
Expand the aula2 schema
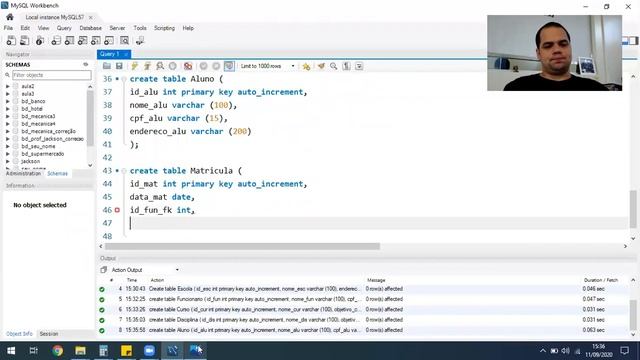(x=8, y=86)
